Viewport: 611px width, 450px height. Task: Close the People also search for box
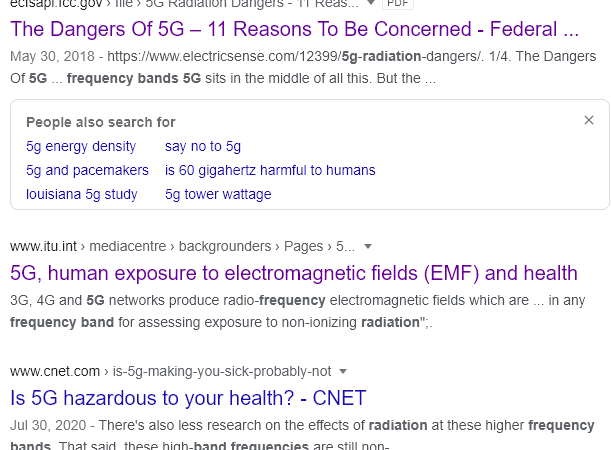tap(589, 120)
